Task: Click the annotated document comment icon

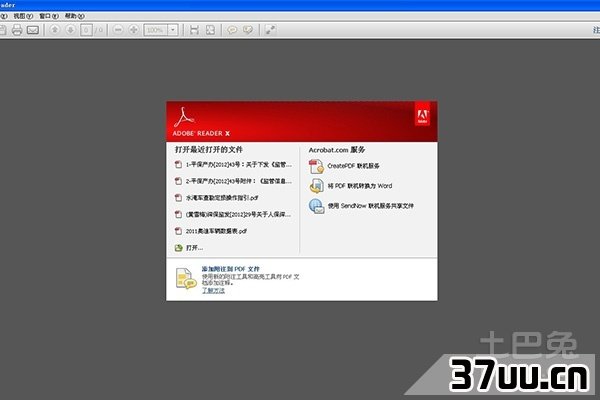Action: pyautogui.click(x=186, y=278)
